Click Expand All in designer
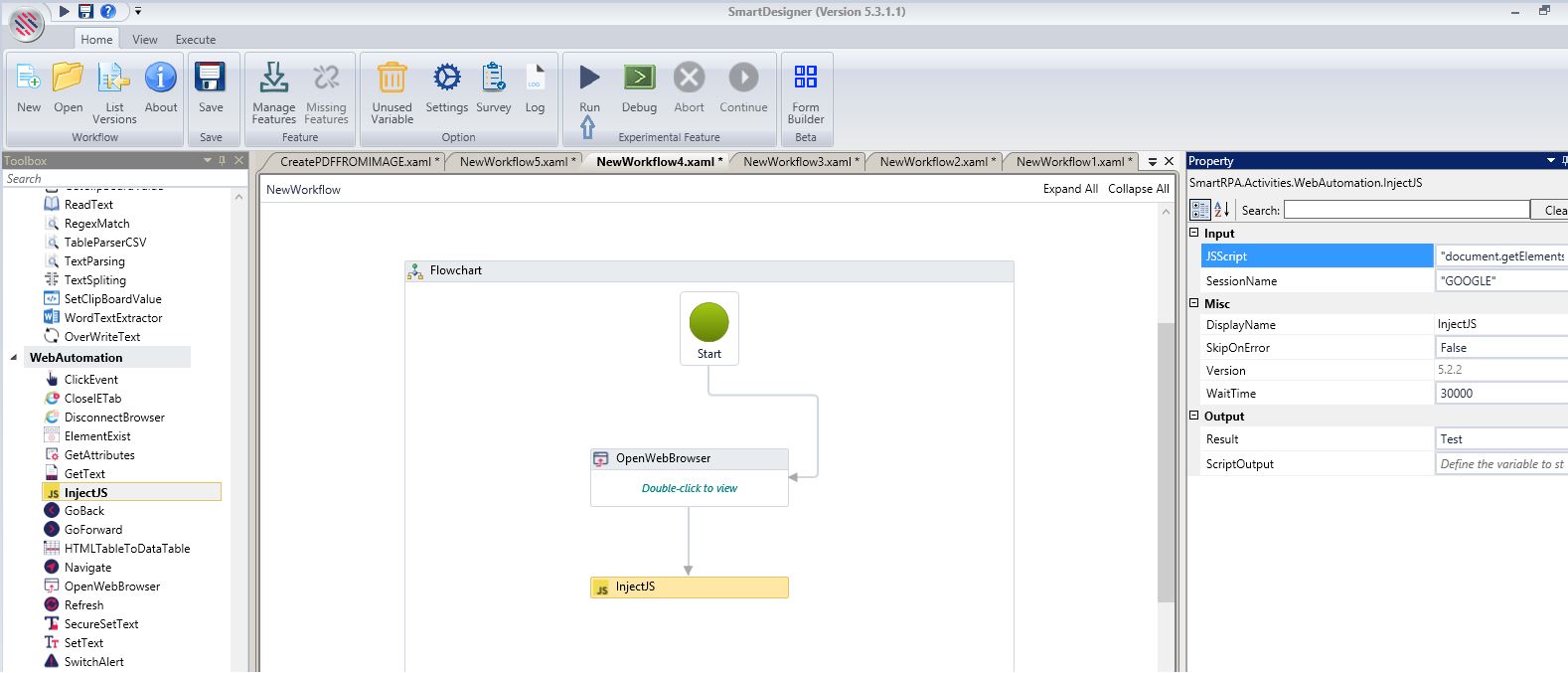This screenshot has height=673, width=1568. (x=1069, y=189)
